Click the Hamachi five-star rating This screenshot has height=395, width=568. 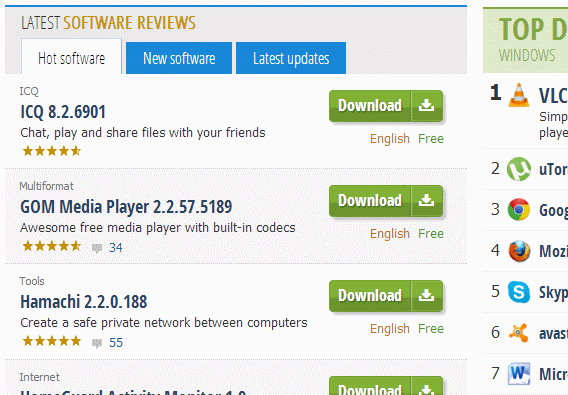(51, 341)
